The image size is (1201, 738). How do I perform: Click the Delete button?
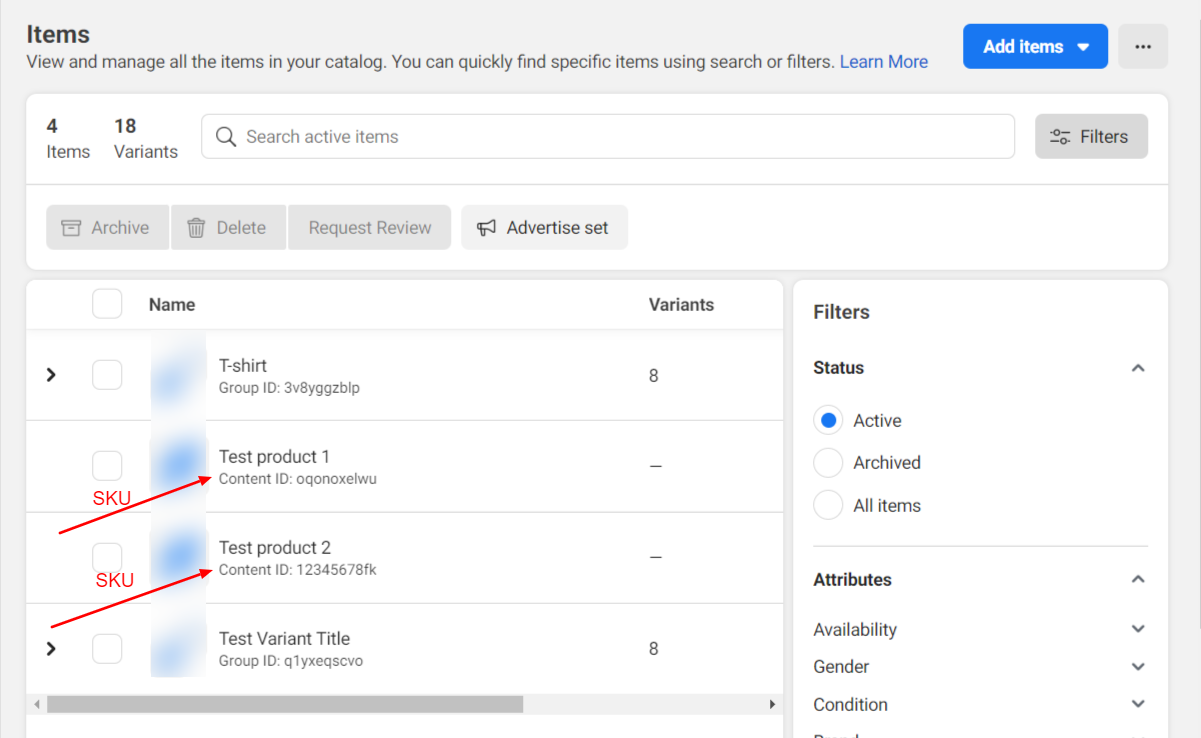click(228, 228)
